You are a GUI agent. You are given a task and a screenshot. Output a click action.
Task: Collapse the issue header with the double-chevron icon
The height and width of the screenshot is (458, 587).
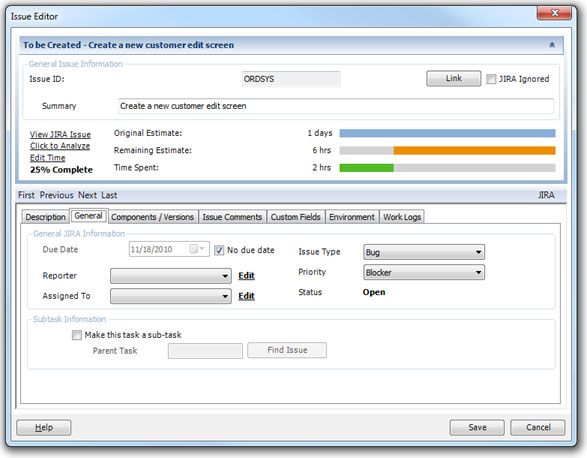pos(552,45)
